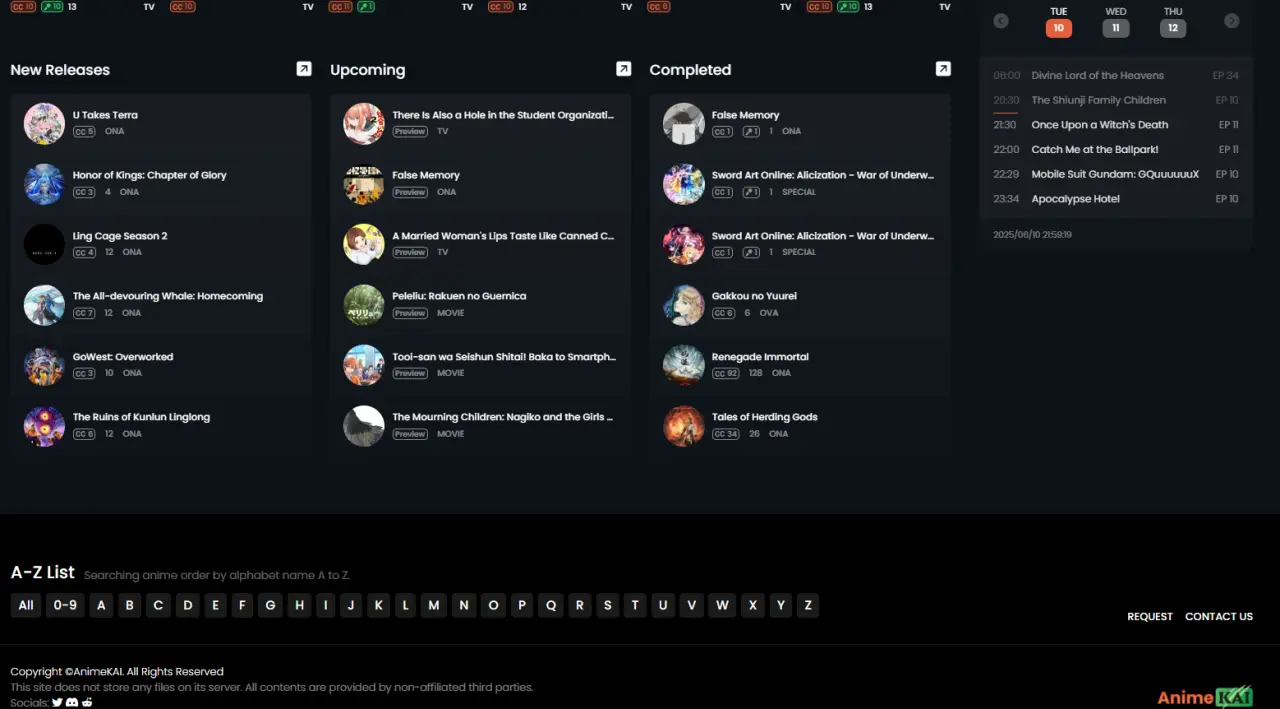Image resolution: width=1280 pixels, height=709 pixels.
Task: Open Once Upon a Witch's Death entry
Action: [1116, 125]
